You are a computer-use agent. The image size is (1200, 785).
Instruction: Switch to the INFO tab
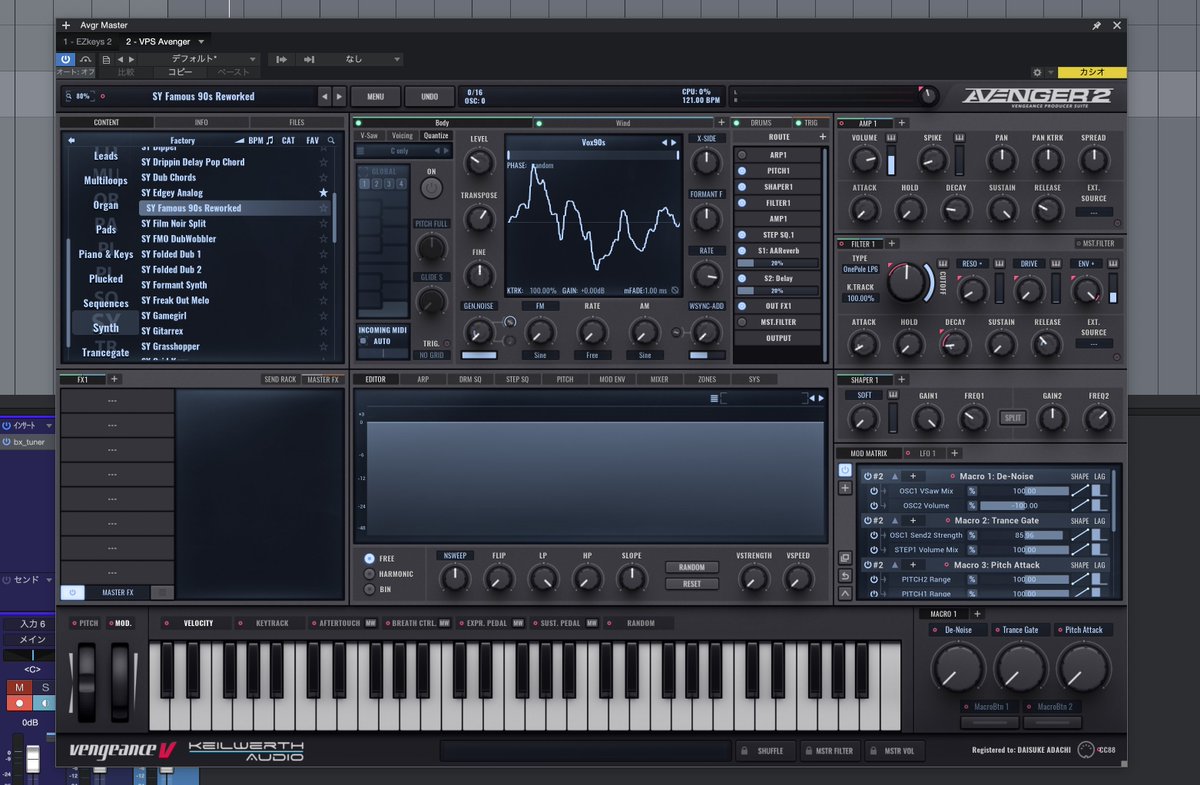tap(201, 123)
